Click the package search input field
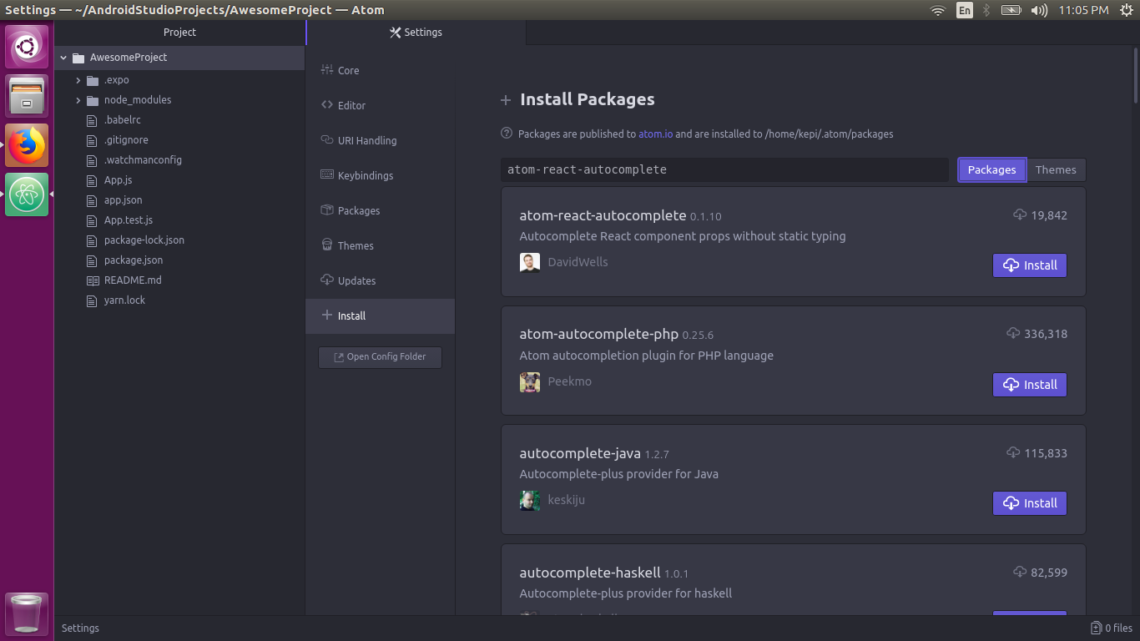 [x=724, y=169]
